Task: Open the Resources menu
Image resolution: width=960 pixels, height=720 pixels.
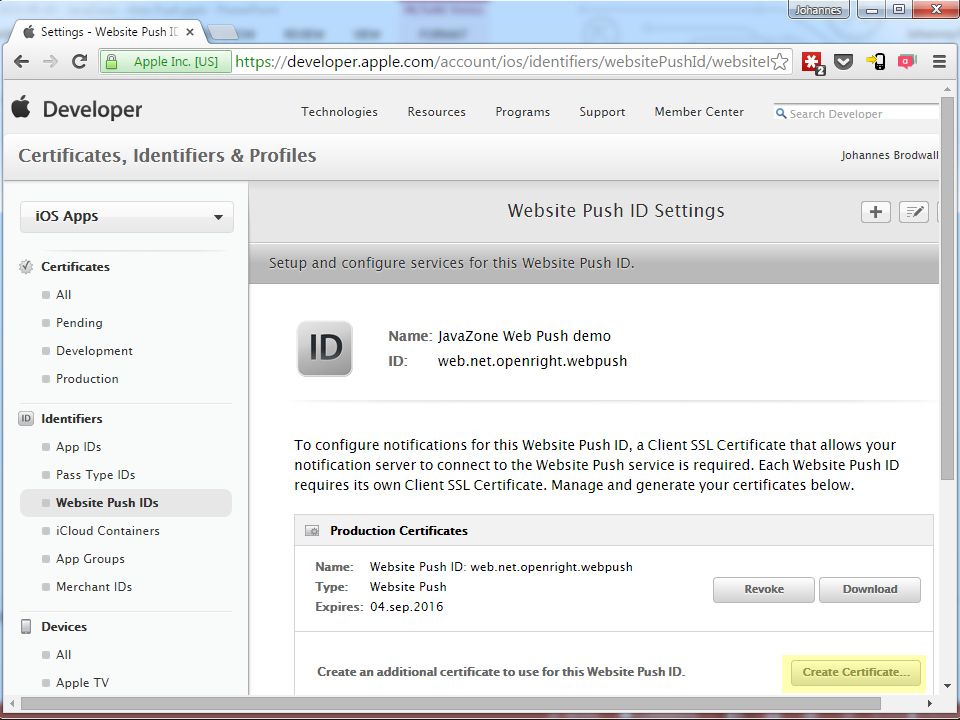Action: point(437,112)
